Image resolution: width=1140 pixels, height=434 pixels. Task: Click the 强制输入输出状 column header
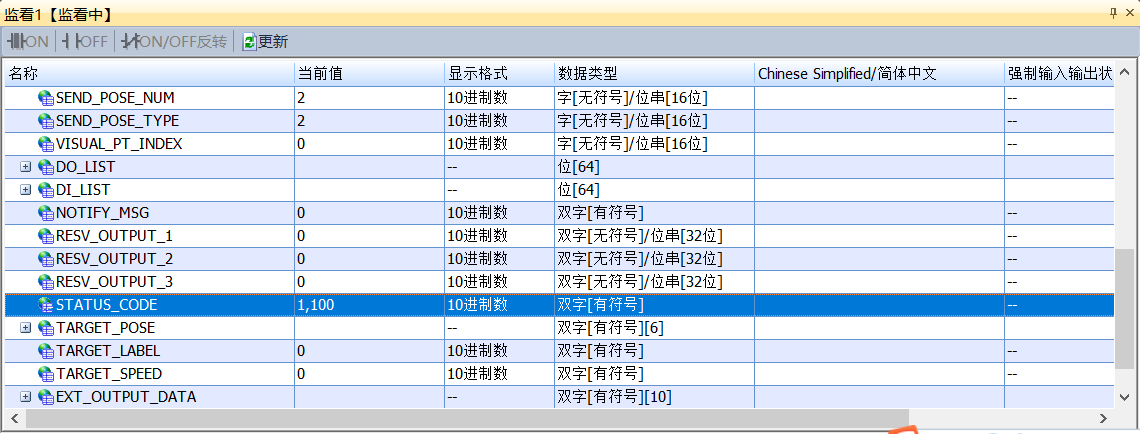[1059, 73]
